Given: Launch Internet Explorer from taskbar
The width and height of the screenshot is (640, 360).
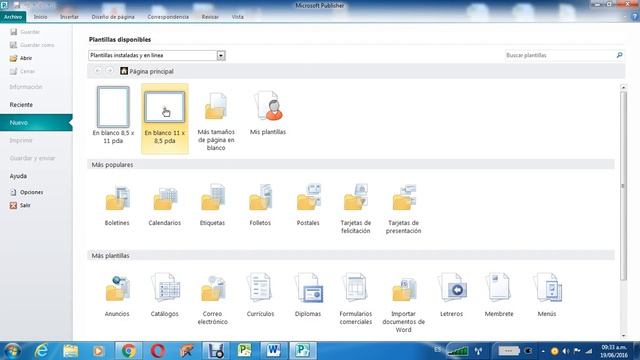Looking at the screenshot, I should point(41,351).
